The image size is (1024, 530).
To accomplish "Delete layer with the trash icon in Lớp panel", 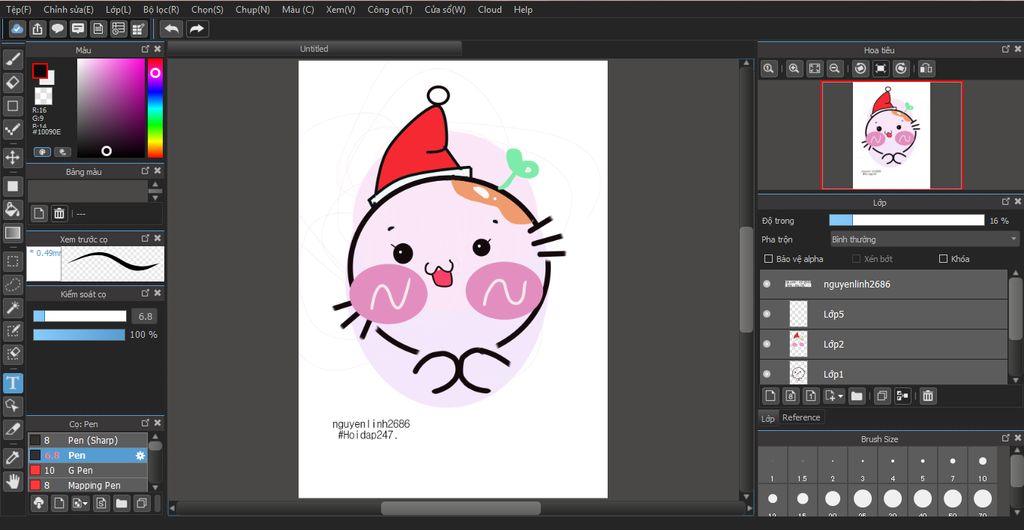I will click(x=927, y=396).
